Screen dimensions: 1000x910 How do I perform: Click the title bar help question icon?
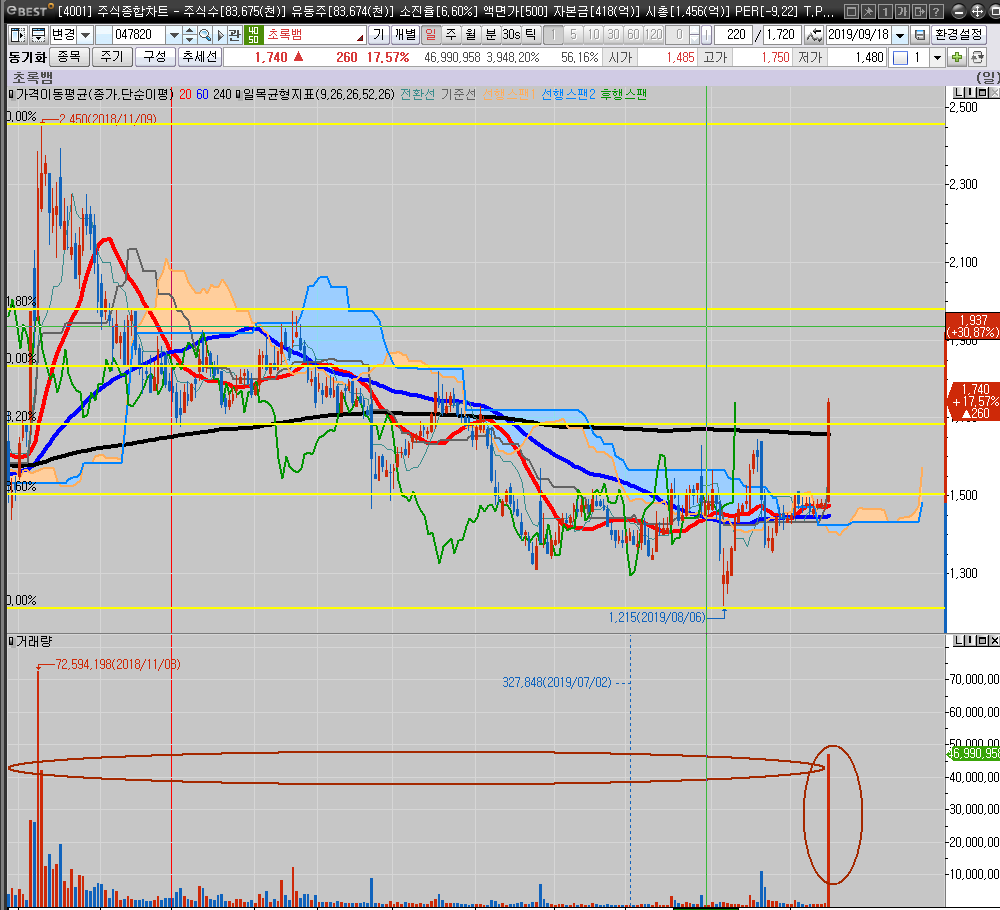pos(936,11)
